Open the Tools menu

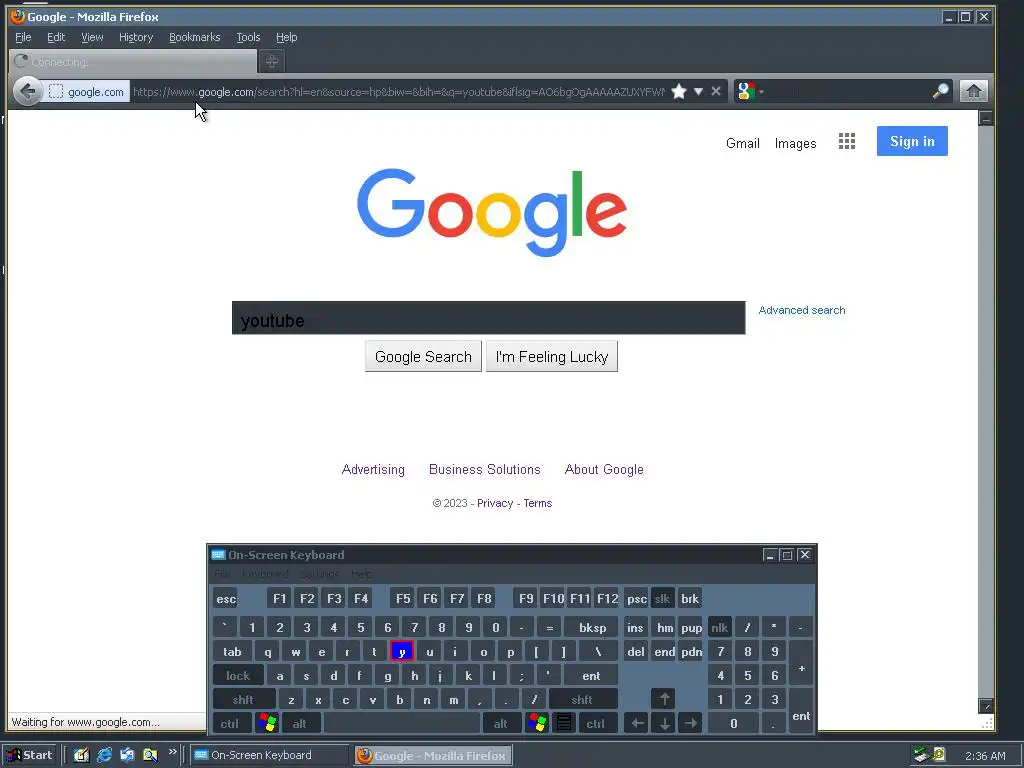248,37
